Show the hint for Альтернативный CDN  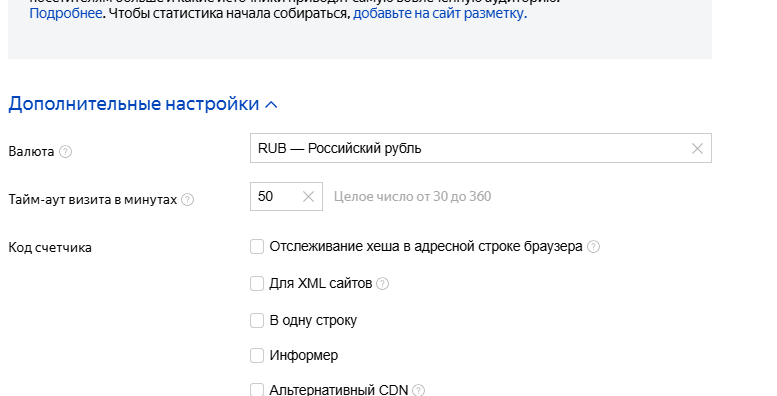[418, 390]
